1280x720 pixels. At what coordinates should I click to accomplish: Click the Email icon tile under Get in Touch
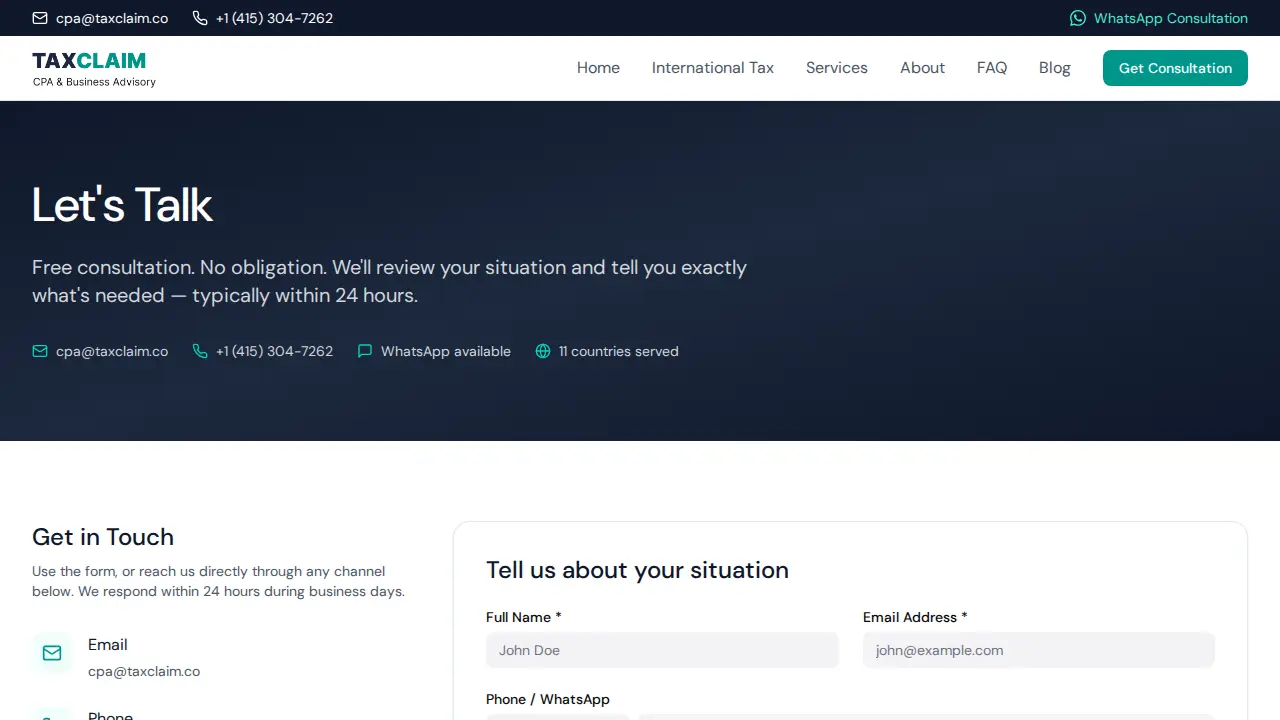click(x=52, y=653)
